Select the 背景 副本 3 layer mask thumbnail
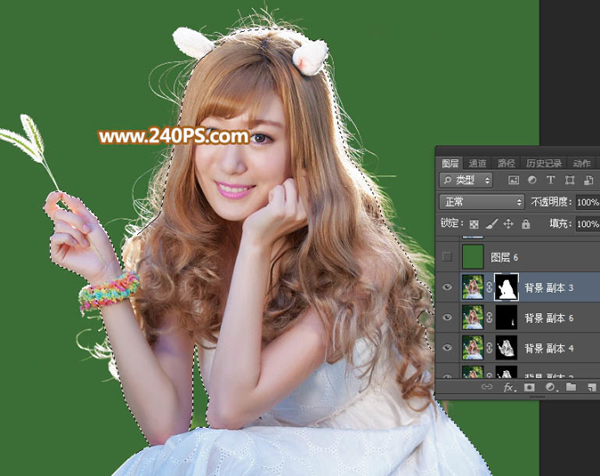The height and width of the screenshot is (476, 600). tap(507, 287)
